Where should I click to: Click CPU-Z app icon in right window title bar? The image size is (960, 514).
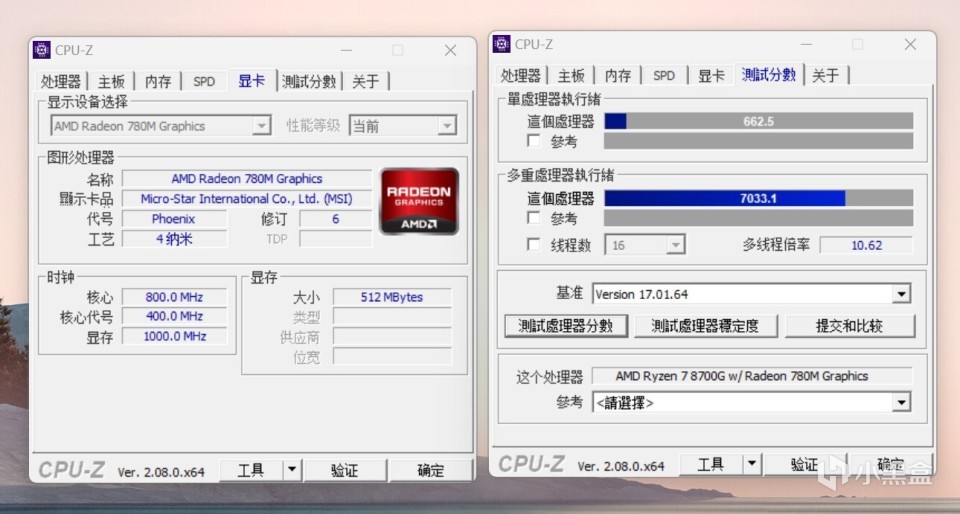pos(501,44)
